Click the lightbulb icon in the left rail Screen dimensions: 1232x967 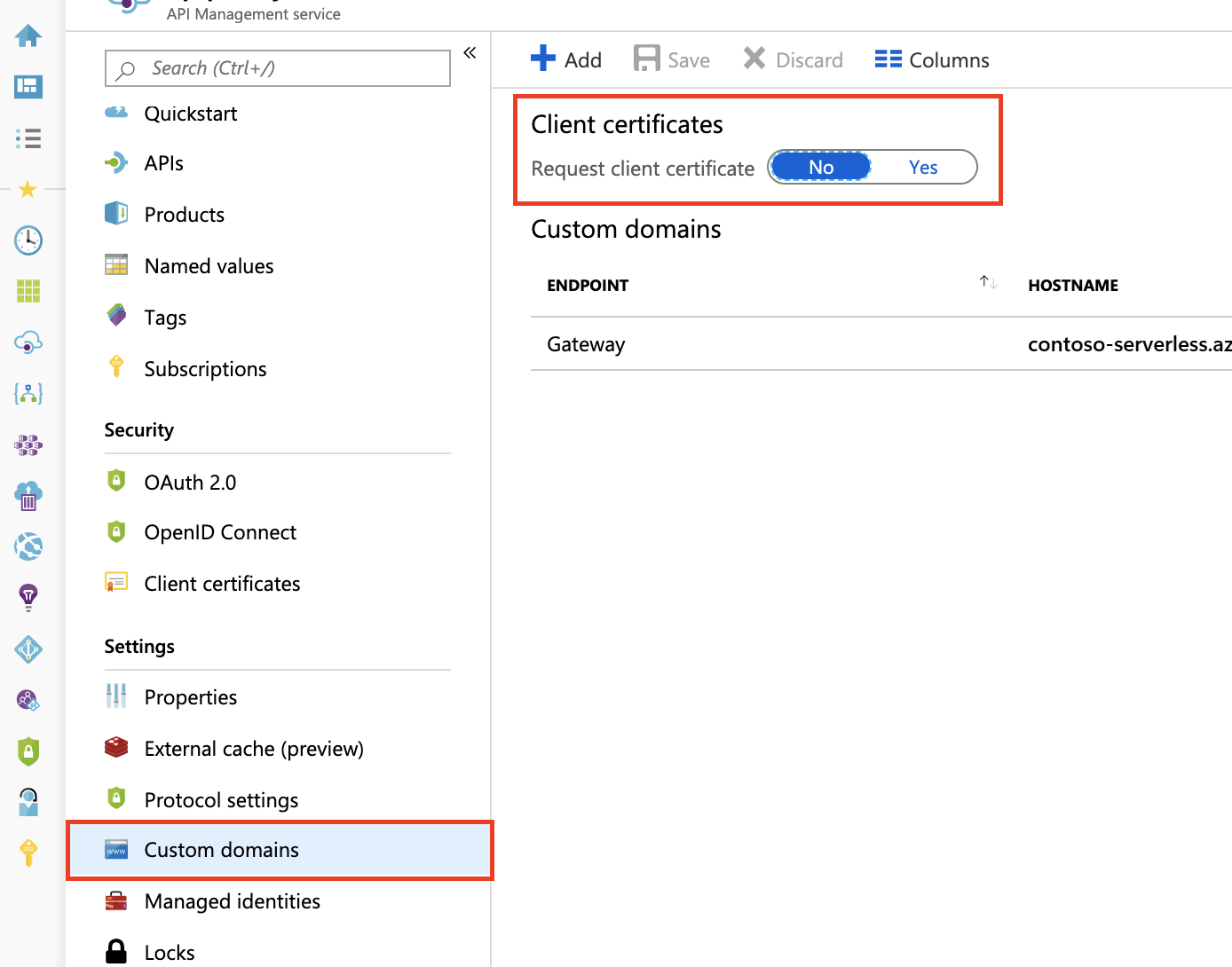coord(28,597)
